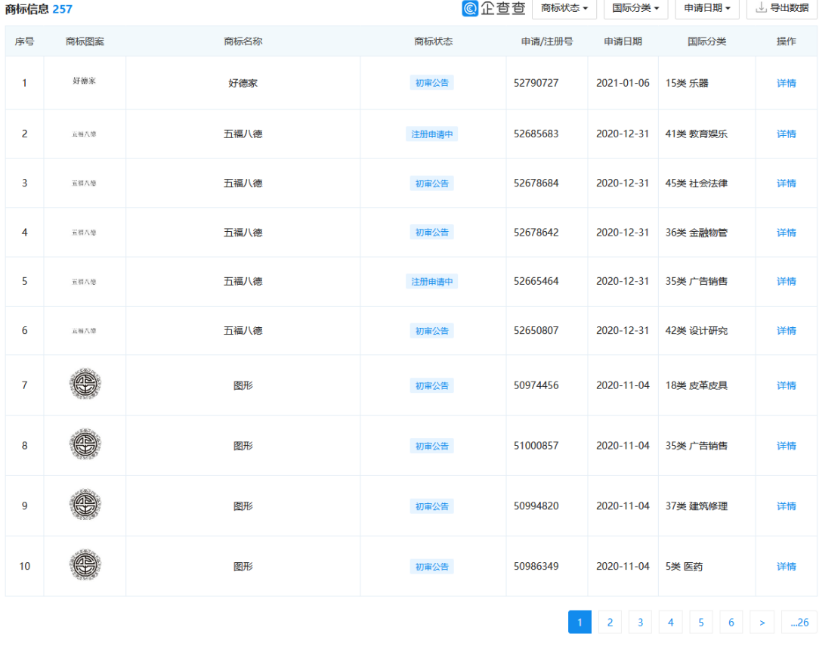Jump to last page ...26
The height and width of the screenshot is (645, 837).
point(799,622)
